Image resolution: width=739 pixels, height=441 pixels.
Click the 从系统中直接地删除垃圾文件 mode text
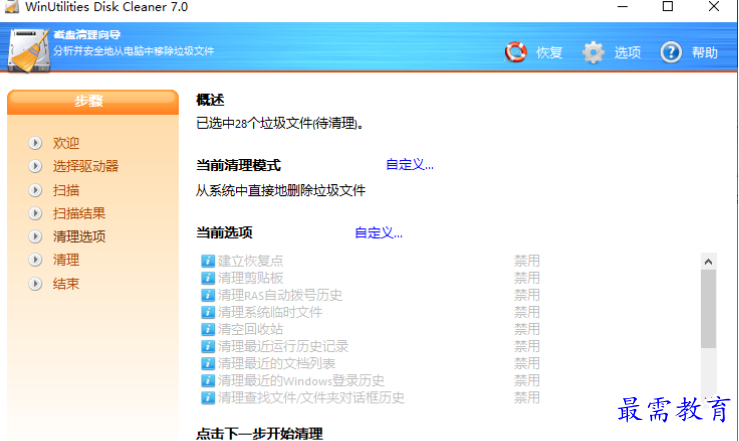281,190
